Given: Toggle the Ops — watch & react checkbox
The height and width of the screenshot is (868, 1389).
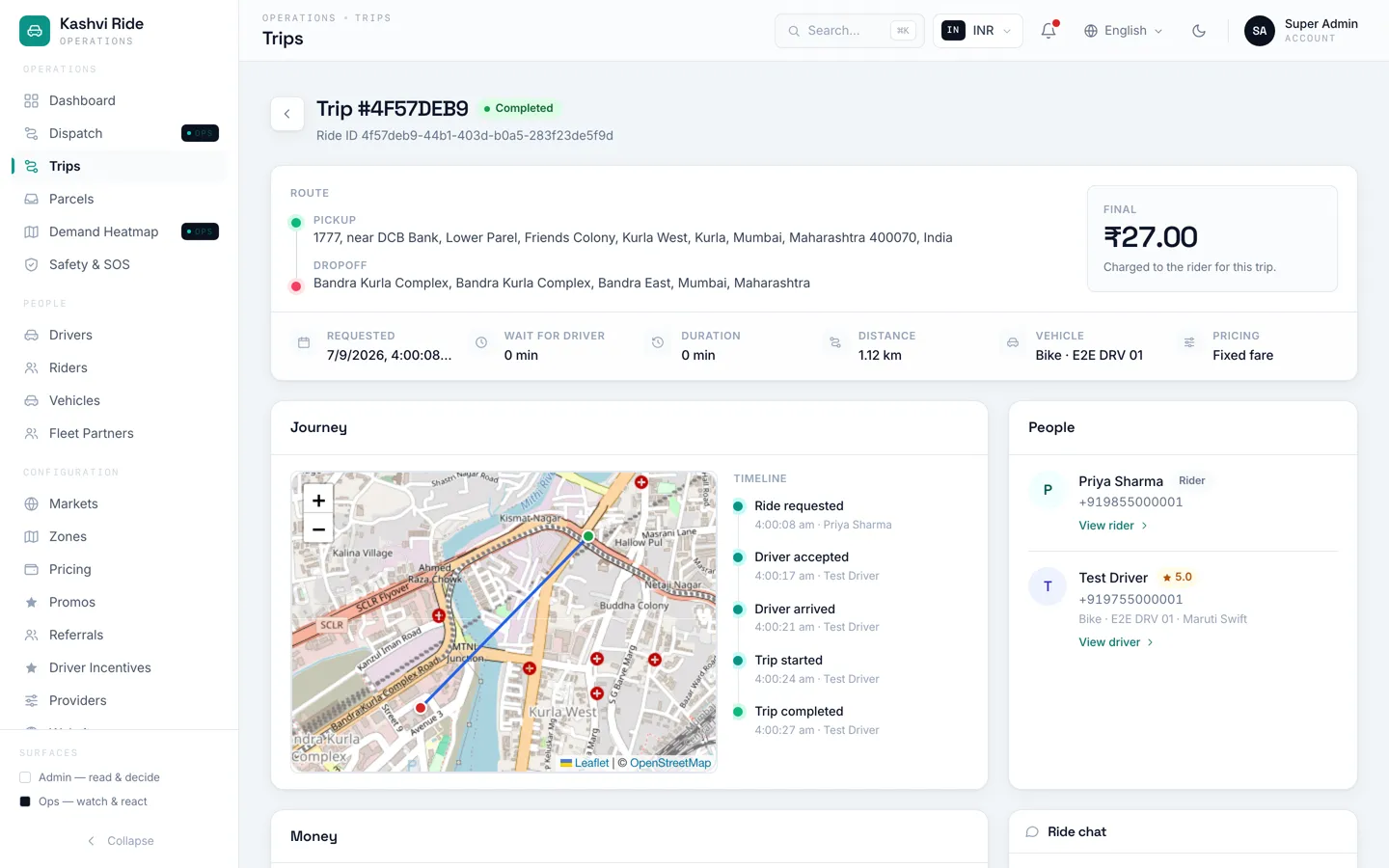Looking at the screenshot, I should click(x=25, y=801).
